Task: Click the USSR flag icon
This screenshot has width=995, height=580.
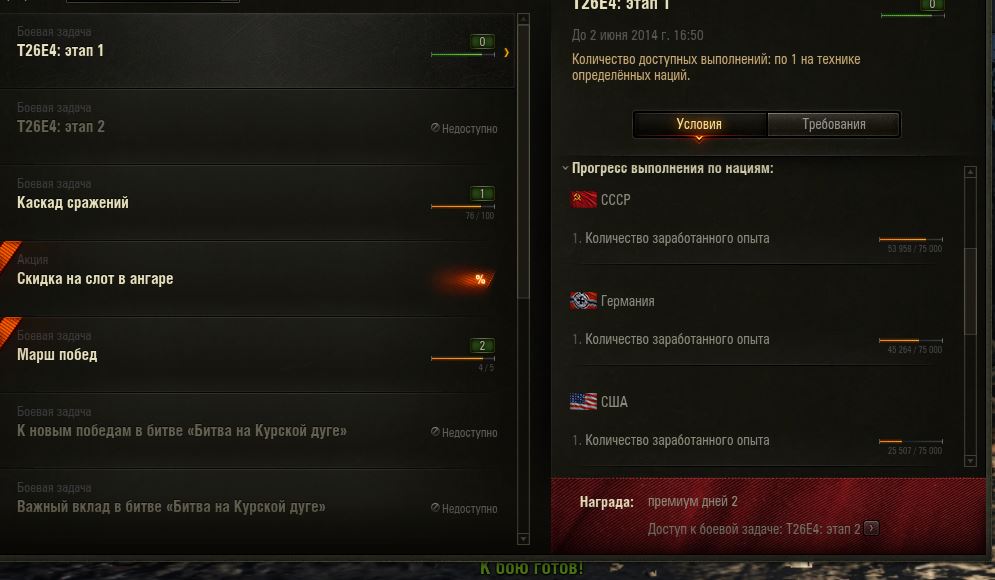Action: pos(583,199)
